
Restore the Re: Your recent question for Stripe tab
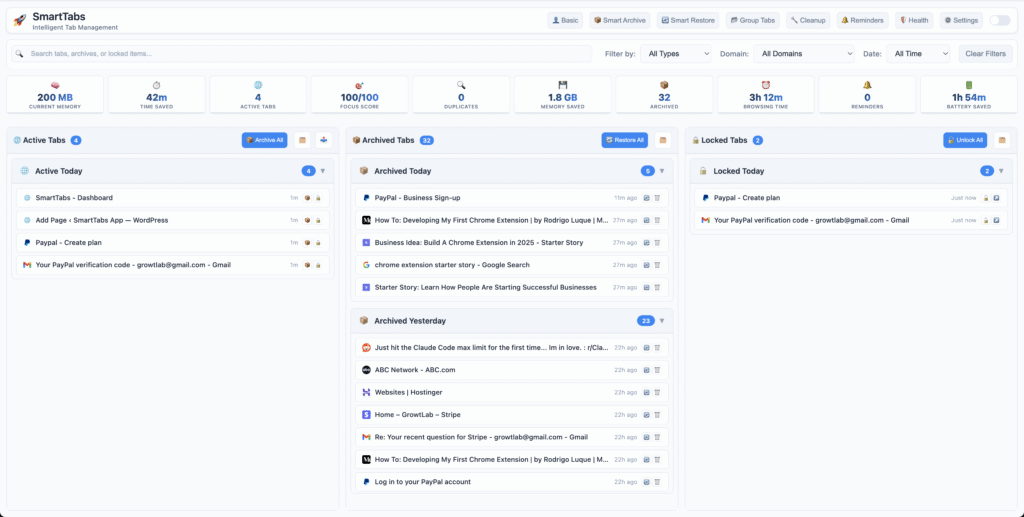point(647,437)
